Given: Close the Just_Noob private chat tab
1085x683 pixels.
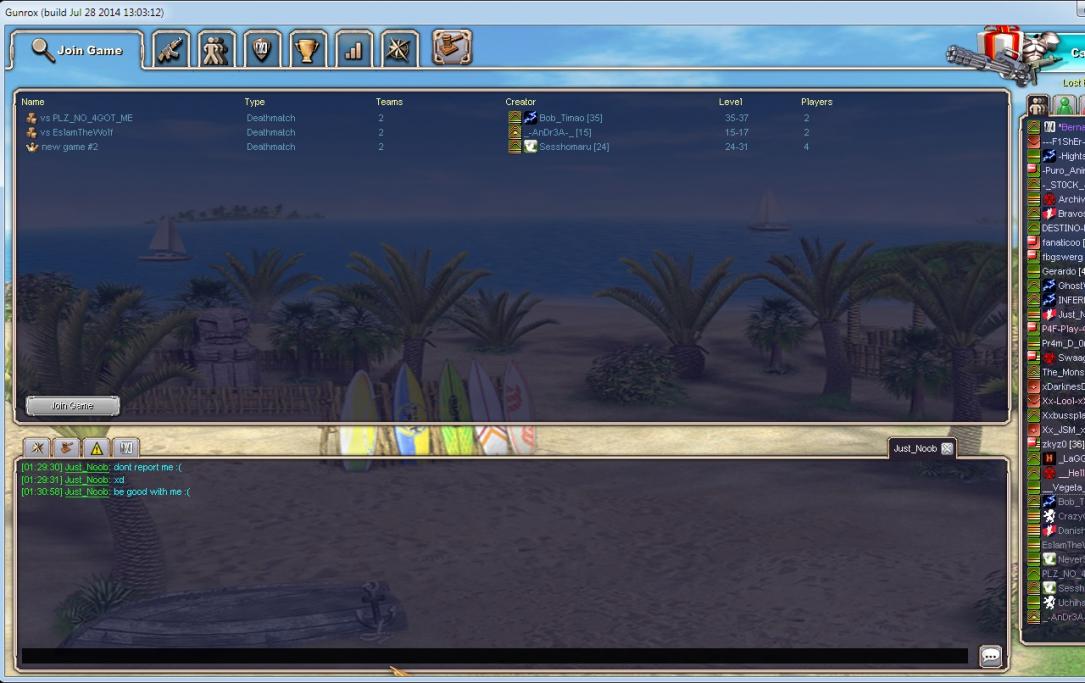Looking at the screenshot, I should [947, 449].
